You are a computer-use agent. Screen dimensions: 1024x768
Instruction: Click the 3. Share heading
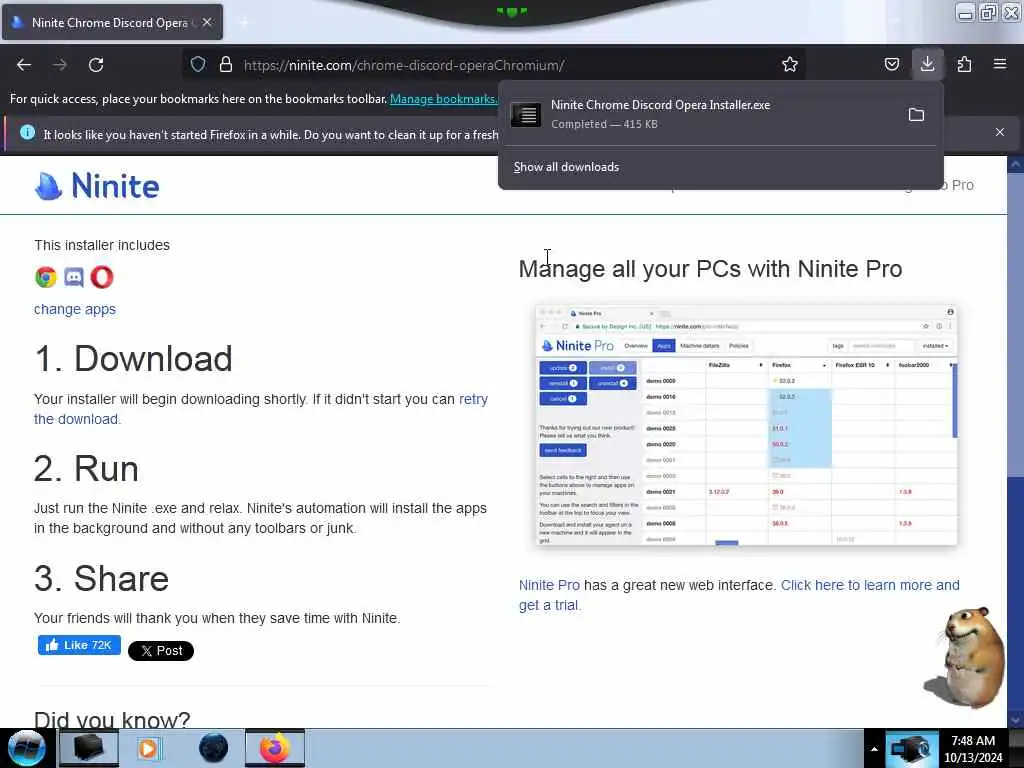click(x=102, y=579)
